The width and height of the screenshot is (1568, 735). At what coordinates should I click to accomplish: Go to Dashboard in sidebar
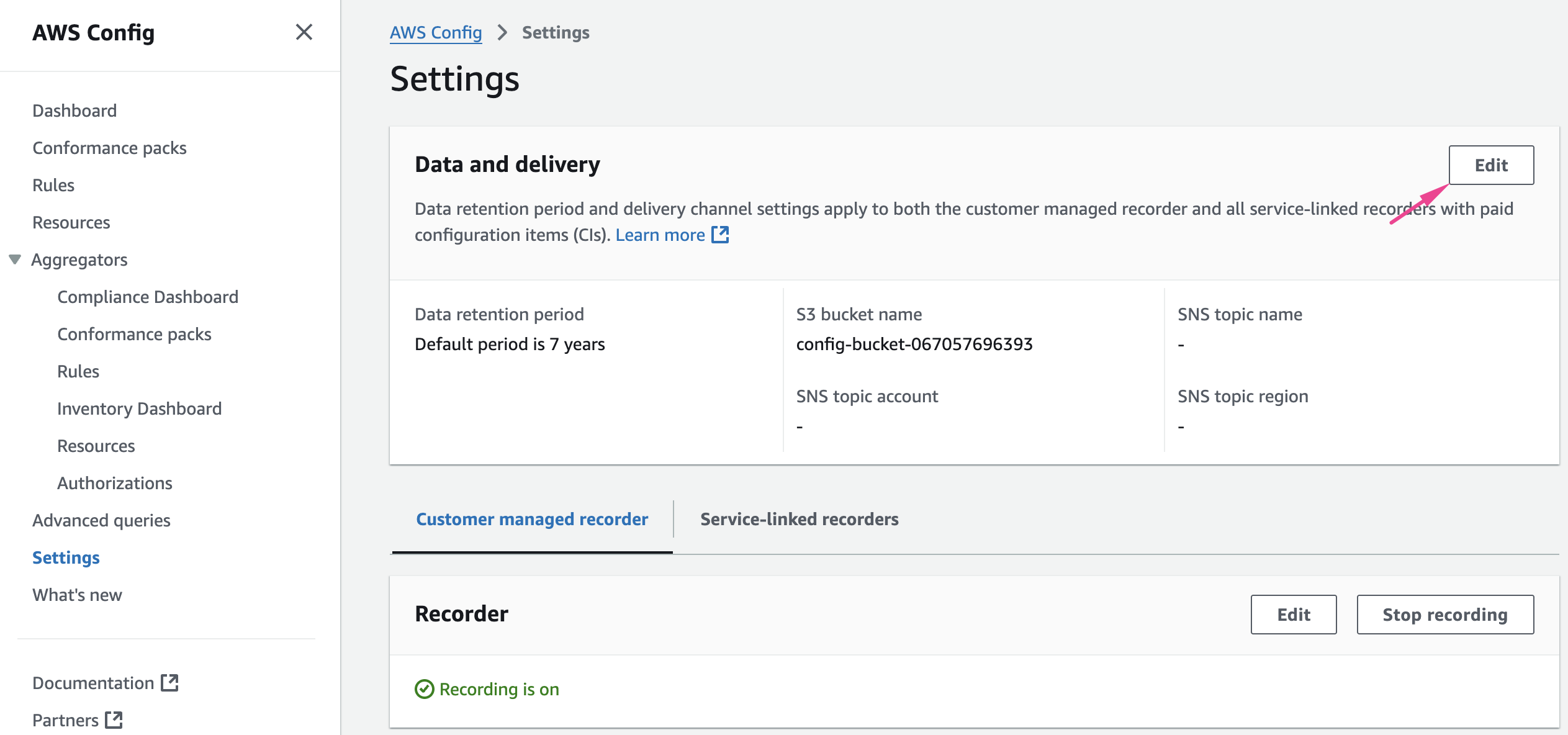tap(74, 110)
